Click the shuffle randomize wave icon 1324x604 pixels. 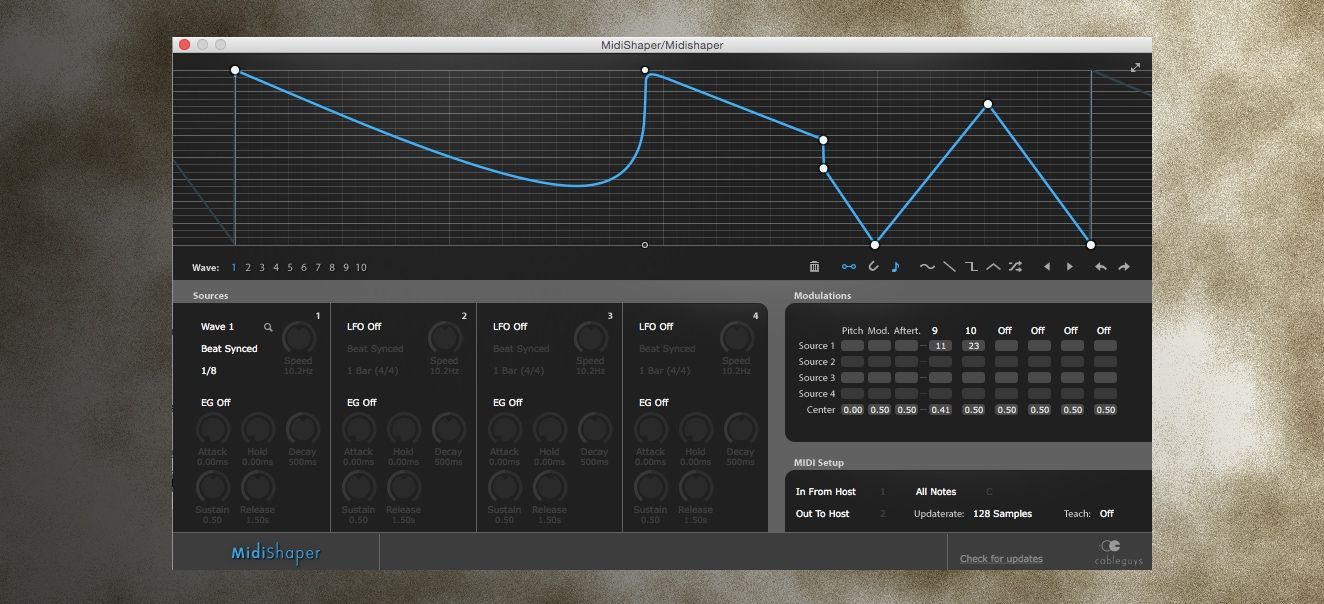(1015, 267)
